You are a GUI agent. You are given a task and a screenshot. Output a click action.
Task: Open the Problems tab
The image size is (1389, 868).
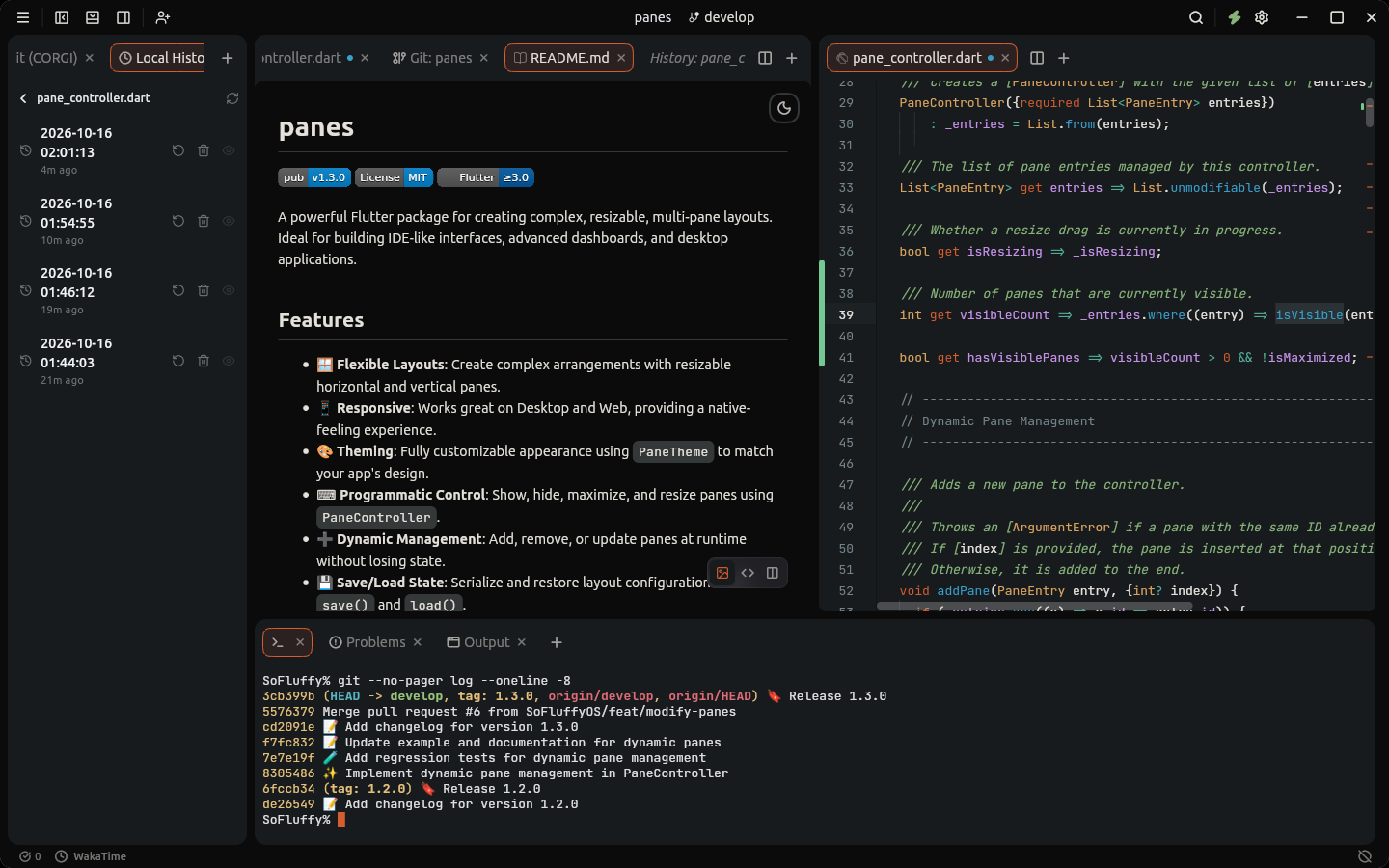coord(367,642)
